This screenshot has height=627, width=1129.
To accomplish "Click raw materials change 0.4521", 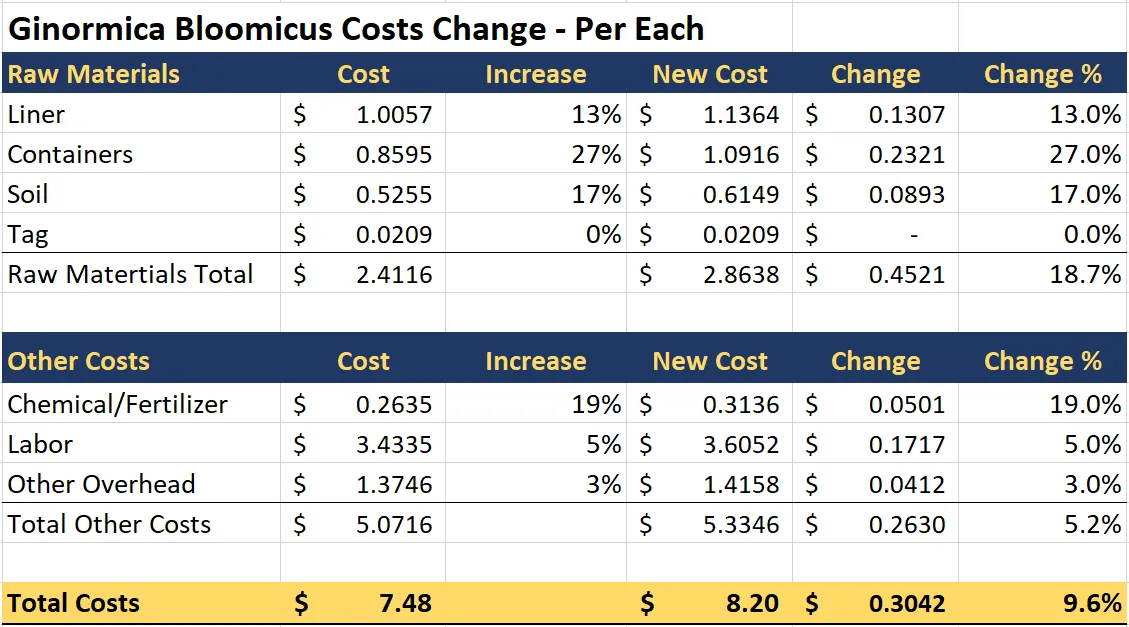I will pos(907,274).
